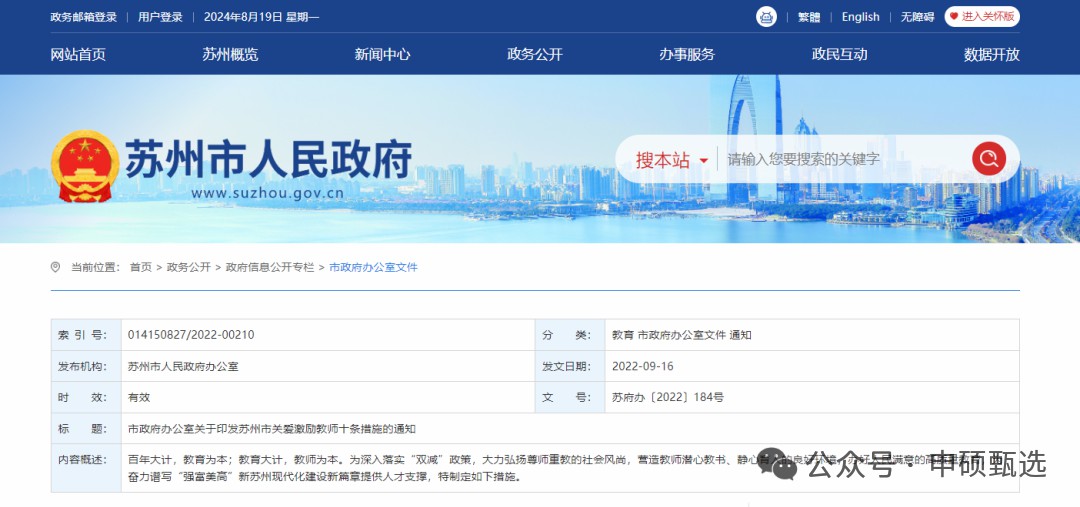Screen dimensions: 1080x507
Task: Enter the 进入关怀版 care mode
Action: tap(982, 17)
